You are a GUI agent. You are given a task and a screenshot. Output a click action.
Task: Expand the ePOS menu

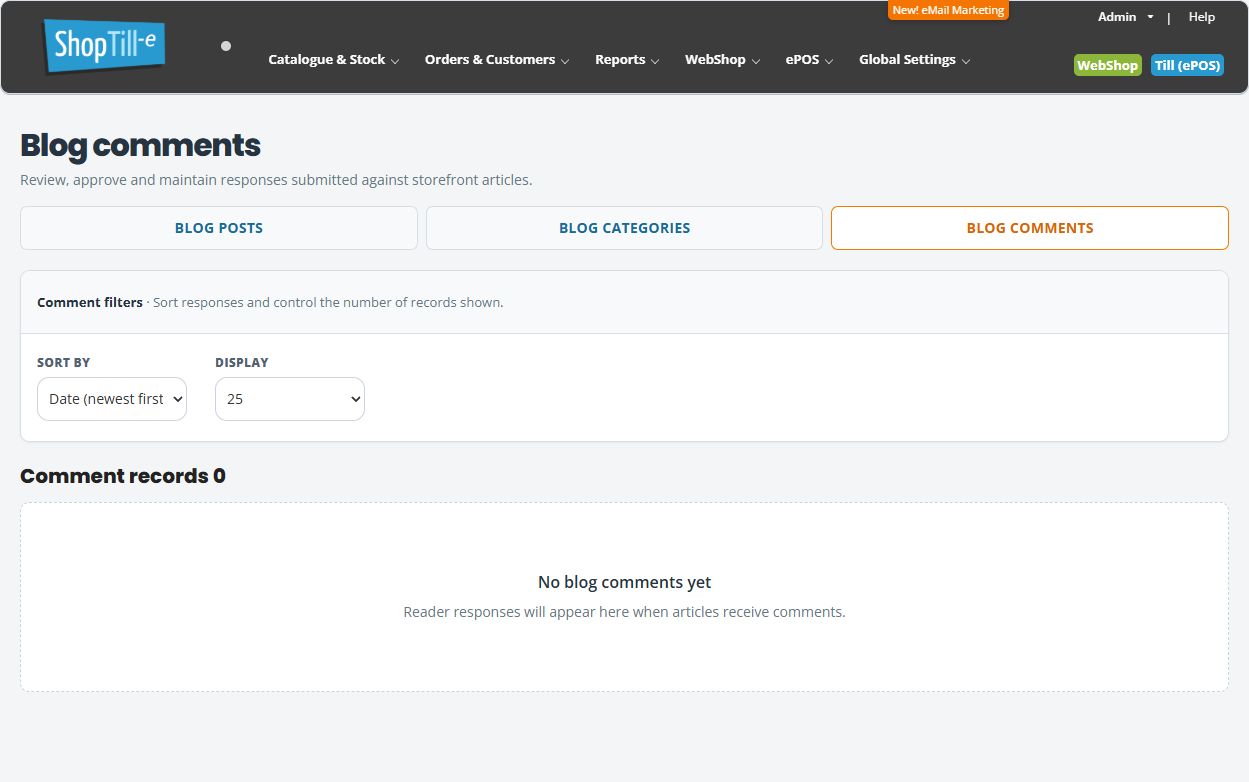coord(809,60)
